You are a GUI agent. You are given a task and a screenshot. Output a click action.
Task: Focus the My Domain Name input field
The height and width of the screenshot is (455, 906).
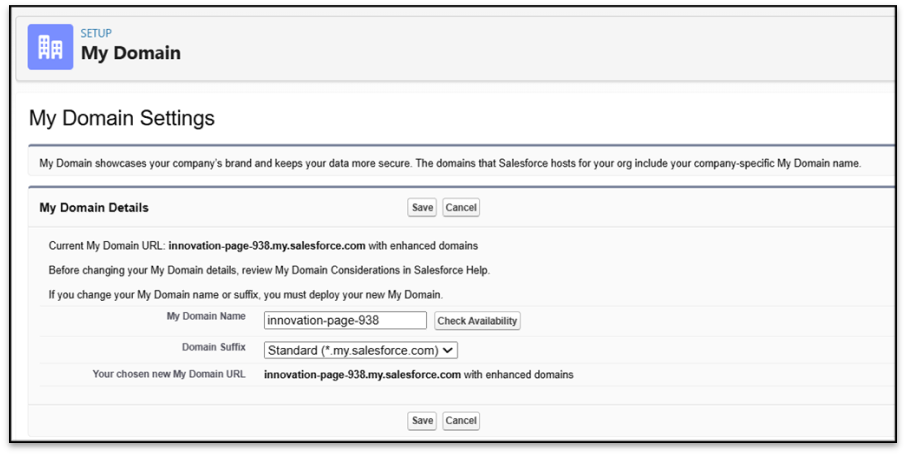[x=345, y=320]
